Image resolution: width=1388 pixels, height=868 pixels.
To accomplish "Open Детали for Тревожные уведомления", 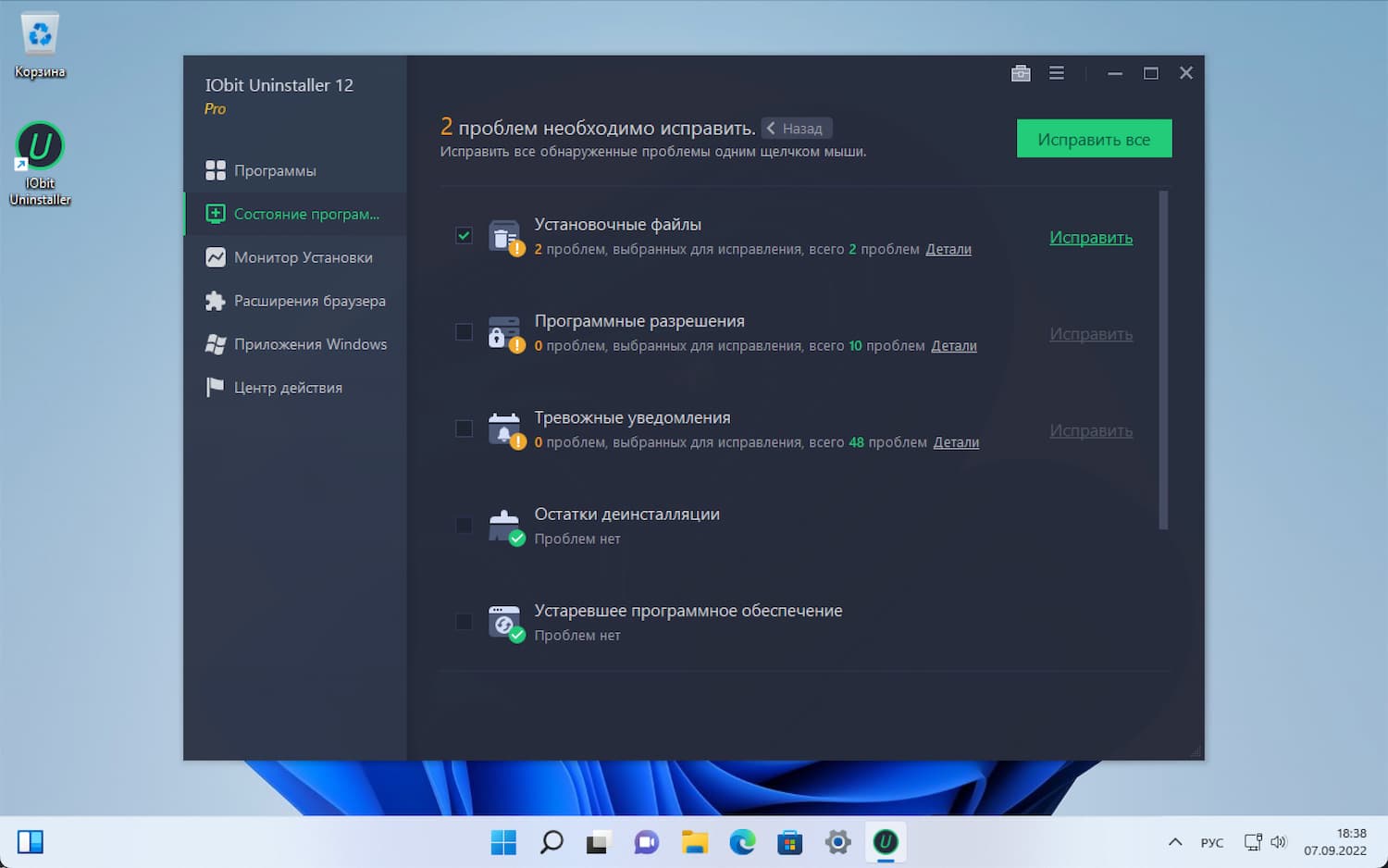I will click(956, 442).
